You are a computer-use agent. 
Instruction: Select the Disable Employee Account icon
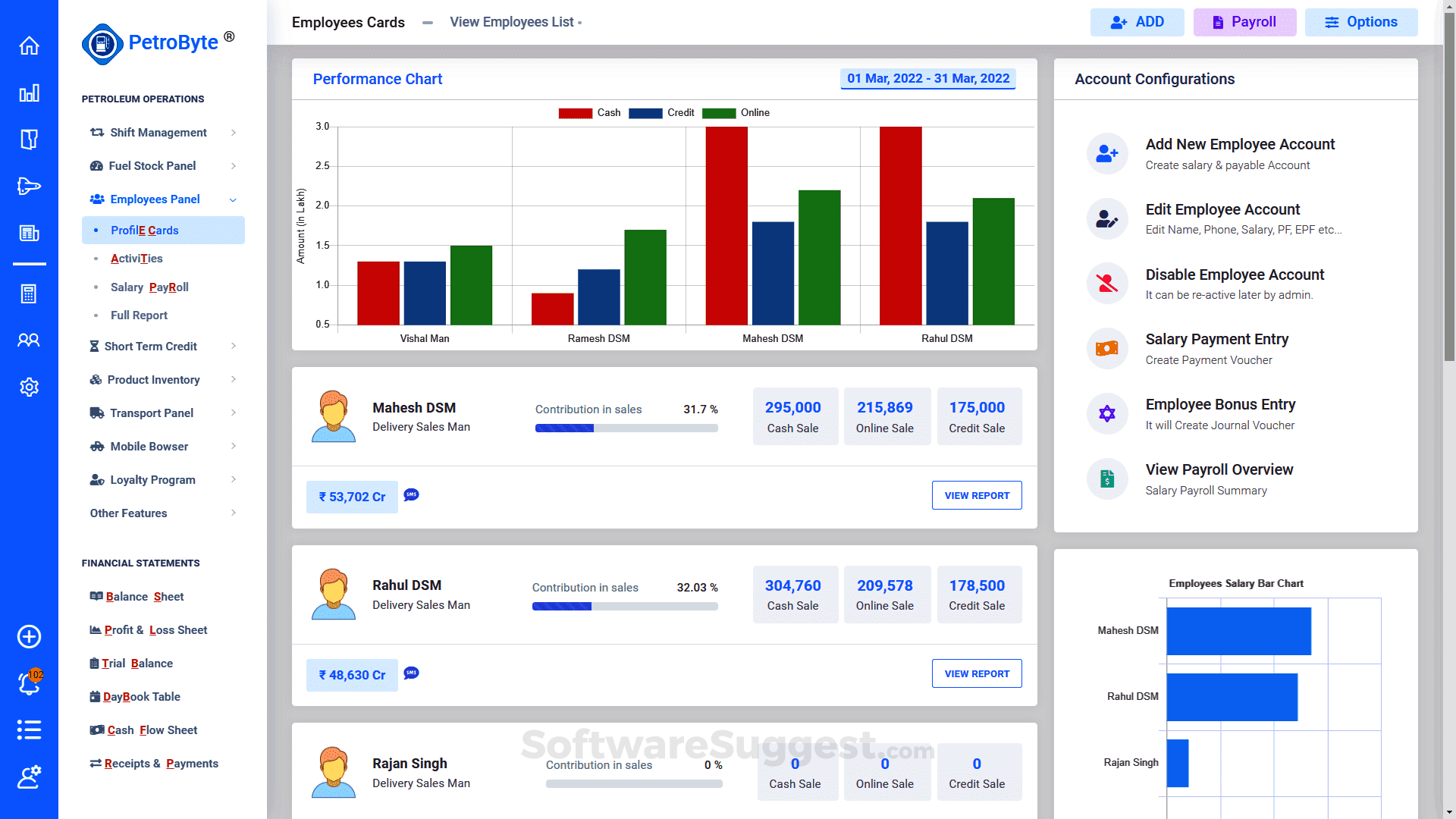coord(1107,284)
